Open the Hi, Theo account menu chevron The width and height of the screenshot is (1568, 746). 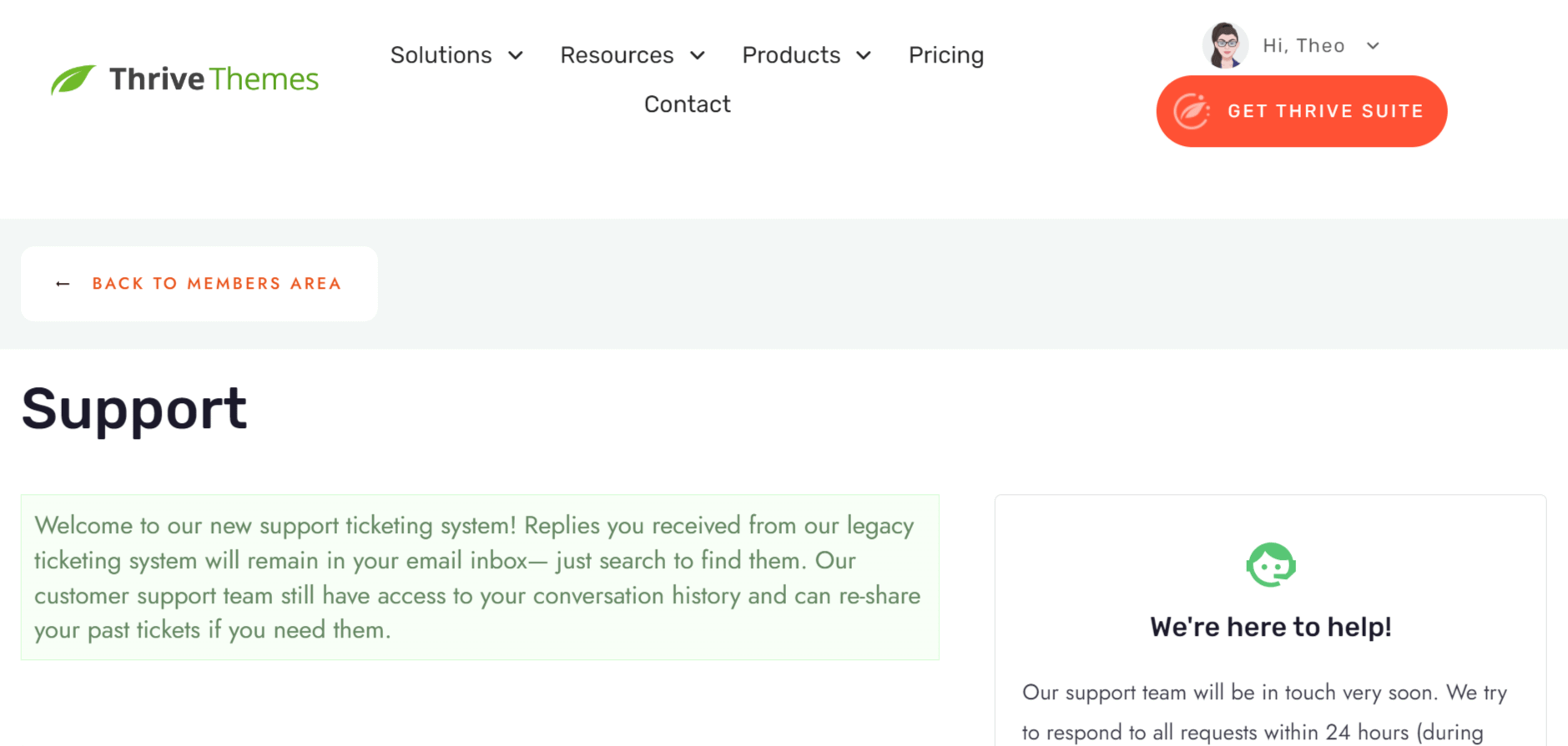click(1373, 46)
